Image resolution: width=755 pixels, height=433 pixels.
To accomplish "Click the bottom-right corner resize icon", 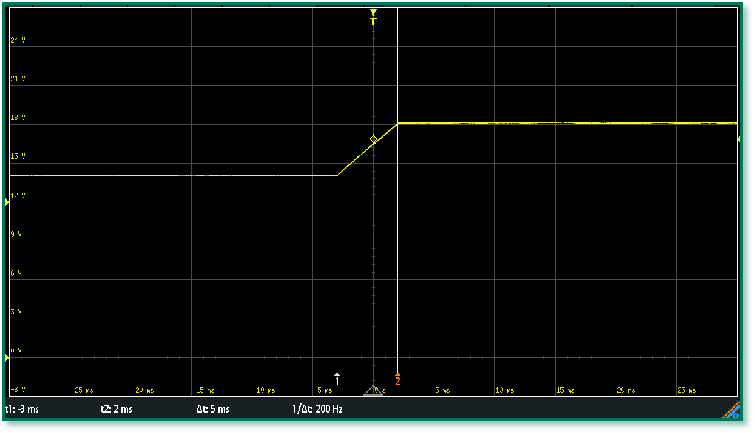I will pos(732,411).
